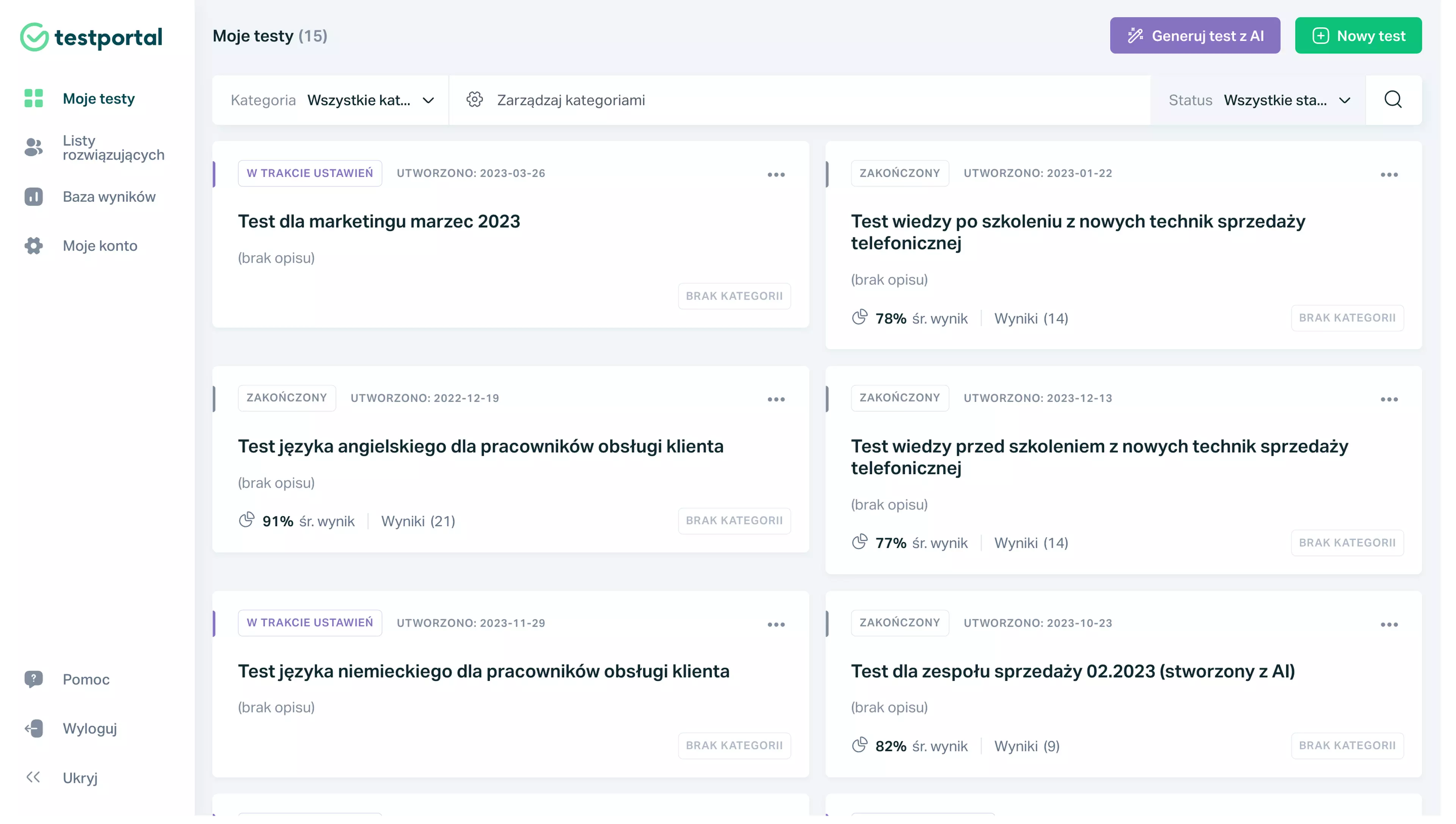The width and height of the screenshot is (1456, 824).
Task: Open Listy rozwiązujących menu item
Action: (x=114, y=148)
